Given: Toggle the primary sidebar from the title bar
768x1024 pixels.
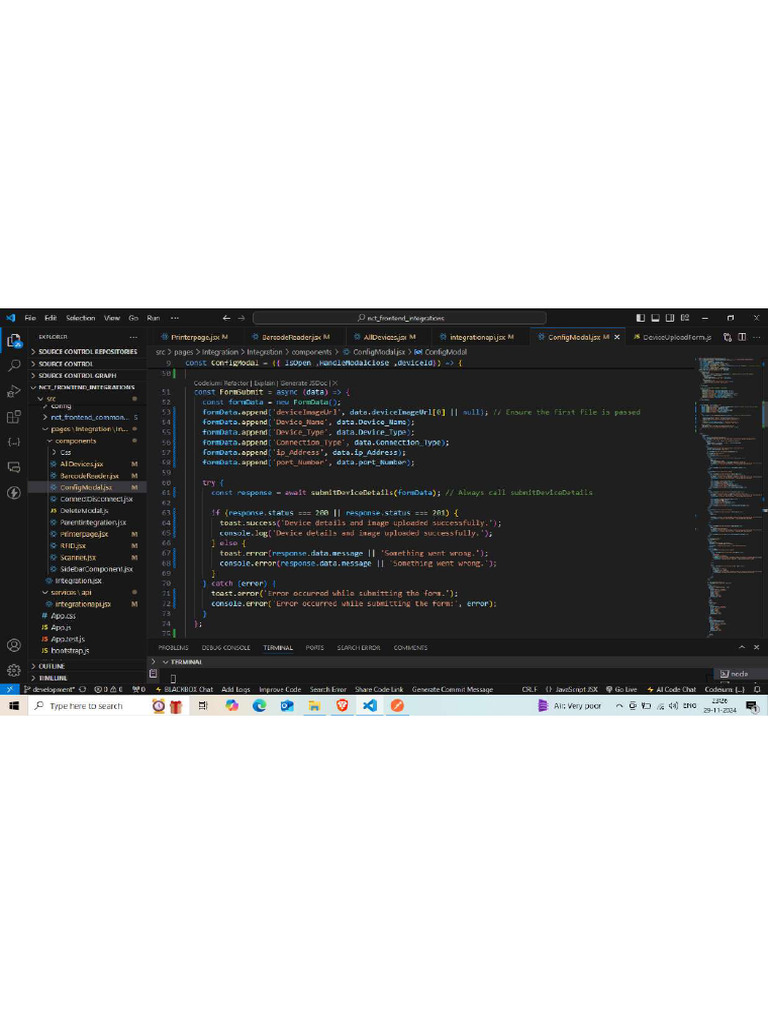Looking at the screenshot, I should tap(641, 318).
